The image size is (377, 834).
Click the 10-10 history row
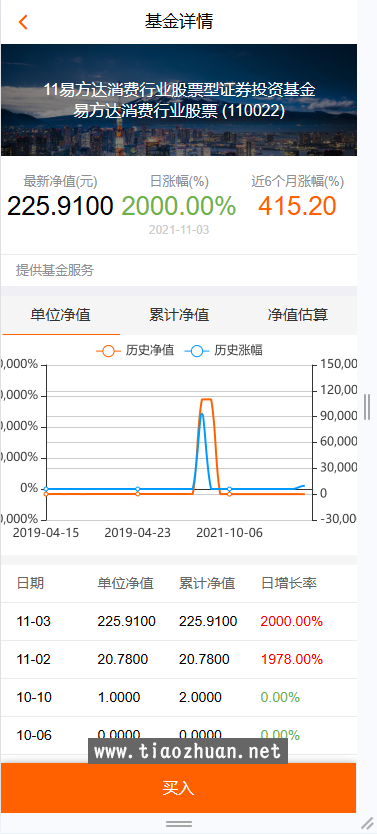tap(179, 697)
